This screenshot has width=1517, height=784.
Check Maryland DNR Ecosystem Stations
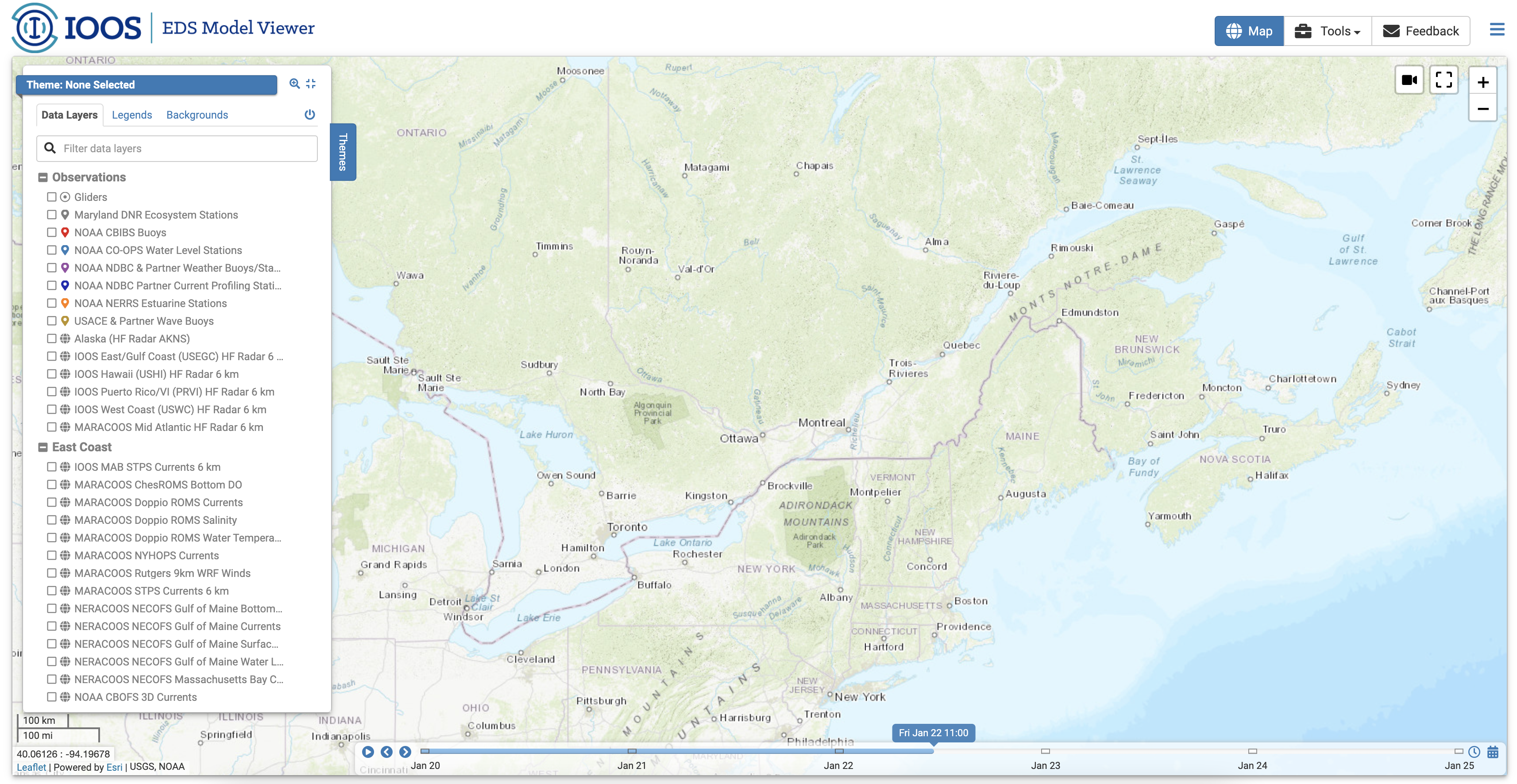point(52,215)
